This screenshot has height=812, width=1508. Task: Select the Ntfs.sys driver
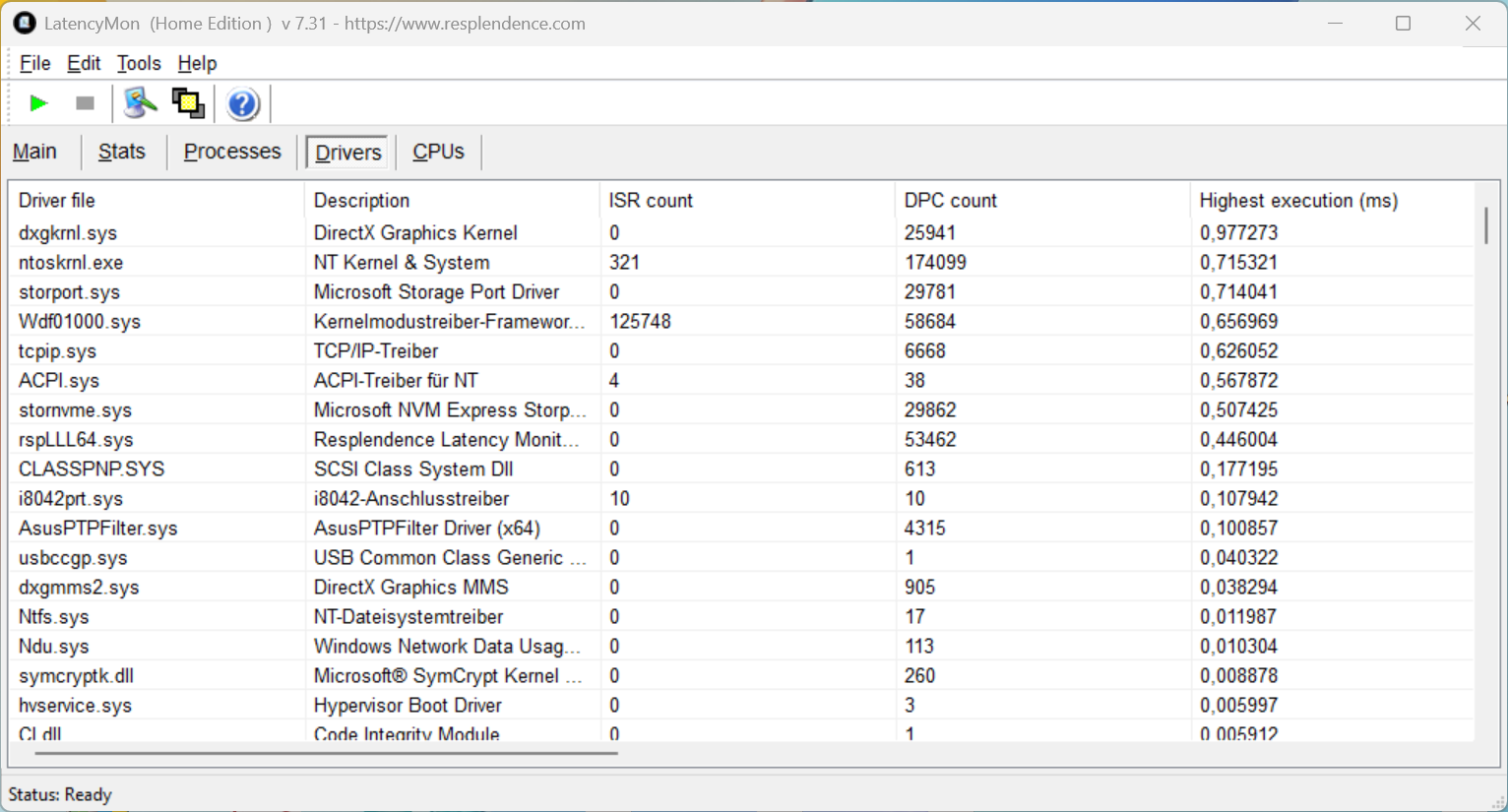click(x=742, y=617)
